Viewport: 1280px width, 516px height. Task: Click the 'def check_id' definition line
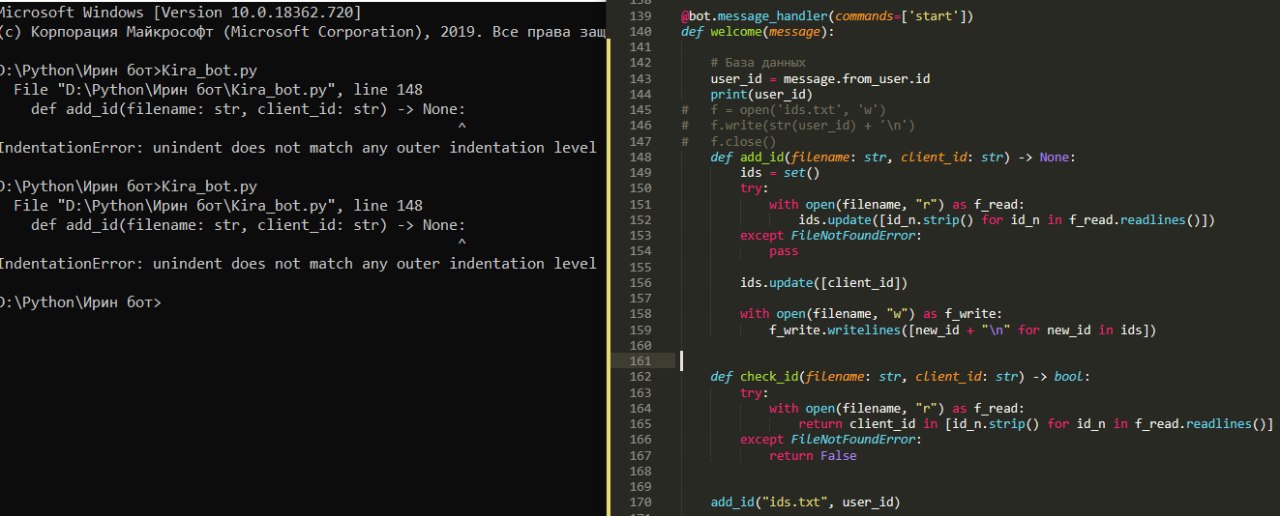click(x=901, y=377)
